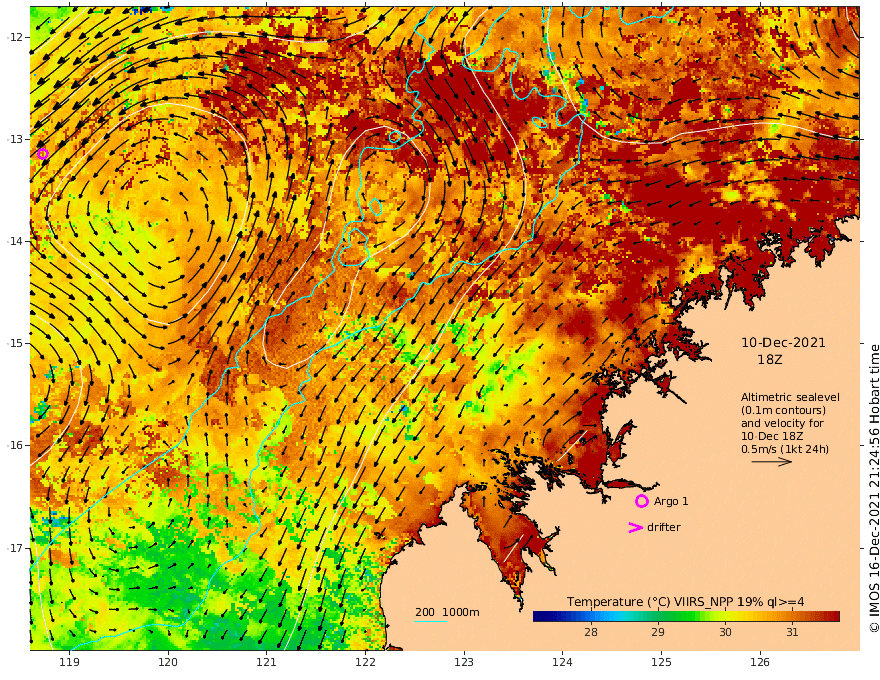This screenshot has width=880, height=680.
Task: Click the '200' depth contour label
Action: pyautogui.click(x=425, y=612)
